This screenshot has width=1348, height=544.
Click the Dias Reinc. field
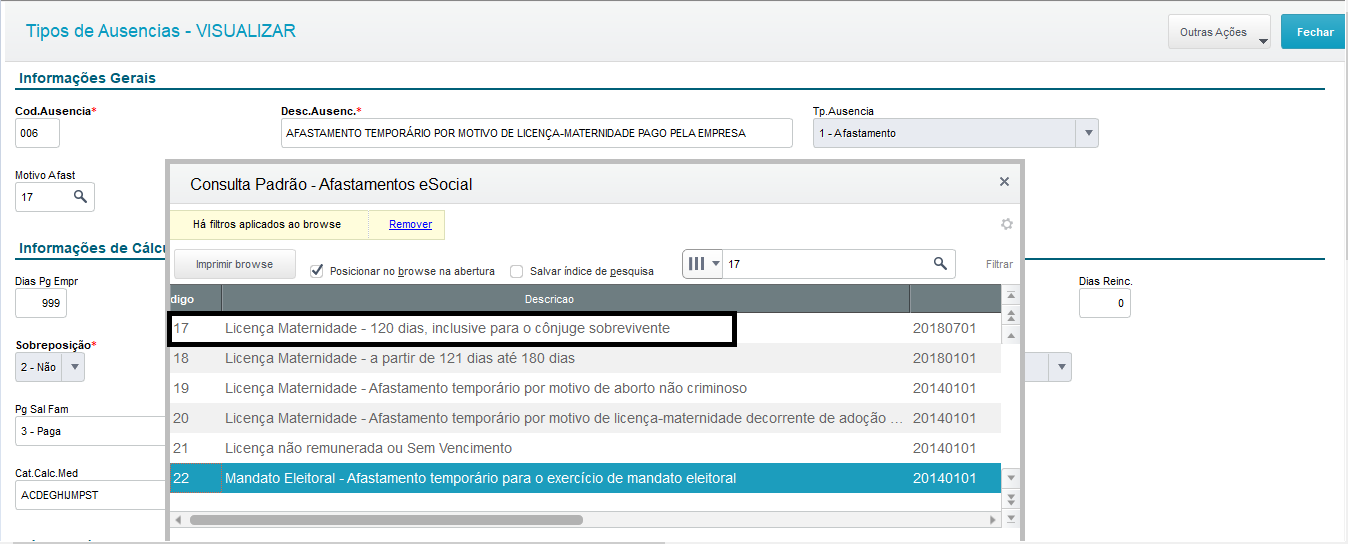coord(1104,303)
